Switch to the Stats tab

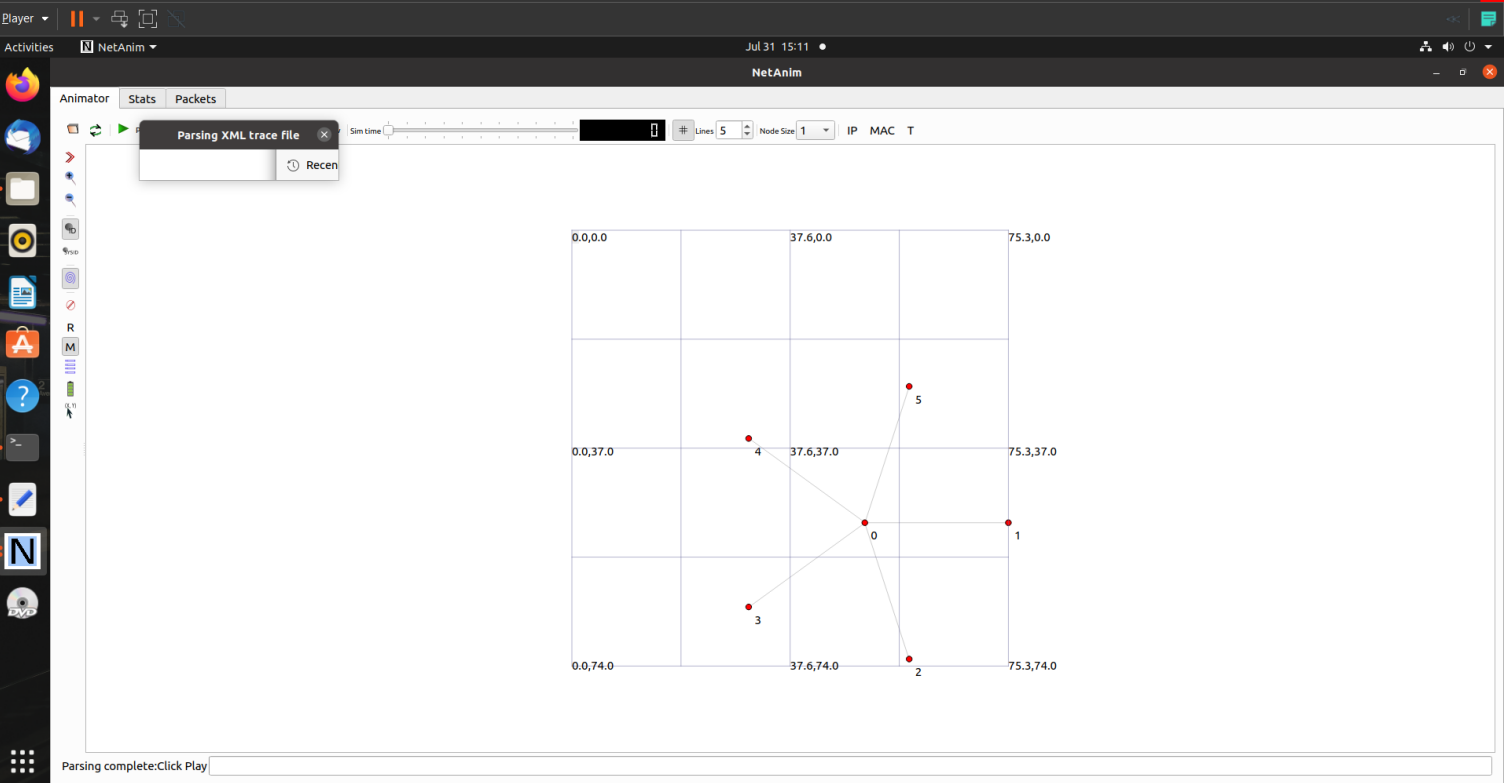[x=141, y=98]
